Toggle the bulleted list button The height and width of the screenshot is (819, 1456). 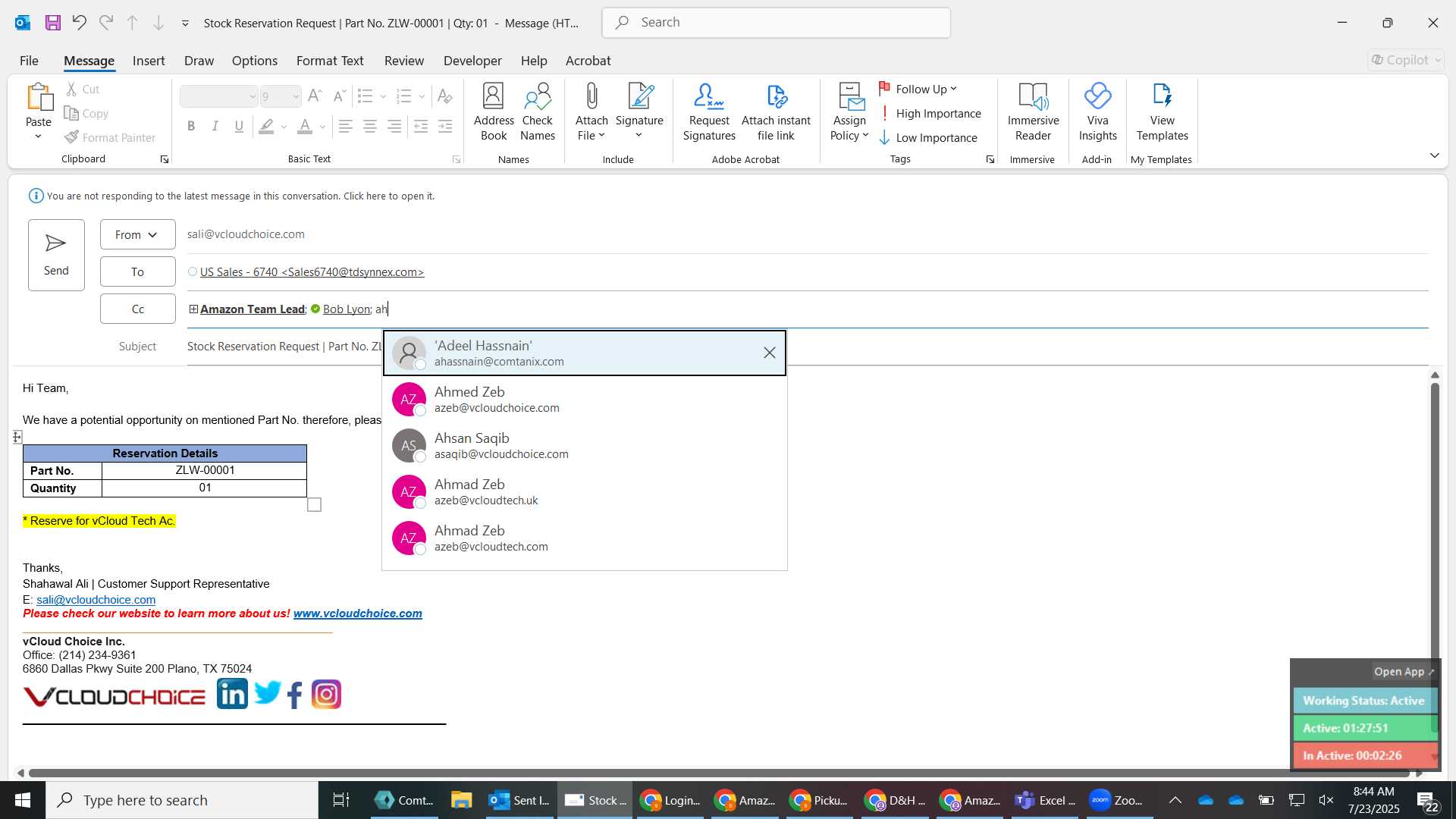pos(366,96)
